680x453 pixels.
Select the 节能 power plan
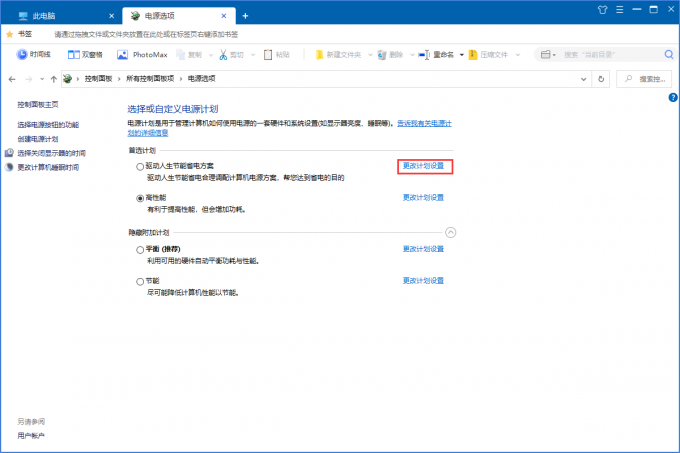tap(140, 281)
